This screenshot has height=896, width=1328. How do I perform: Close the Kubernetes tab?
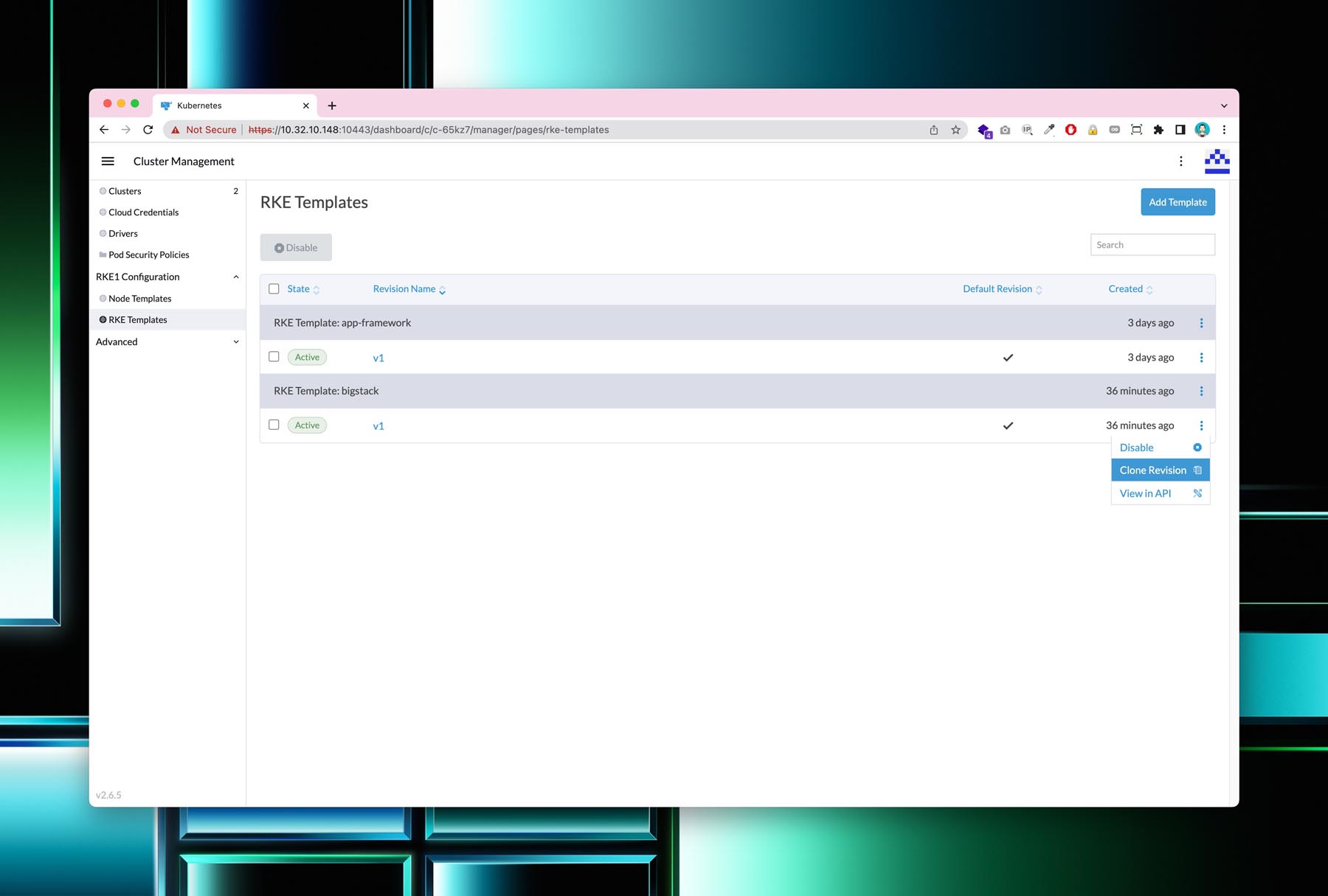pyautogui.click(x=305, y=105)
